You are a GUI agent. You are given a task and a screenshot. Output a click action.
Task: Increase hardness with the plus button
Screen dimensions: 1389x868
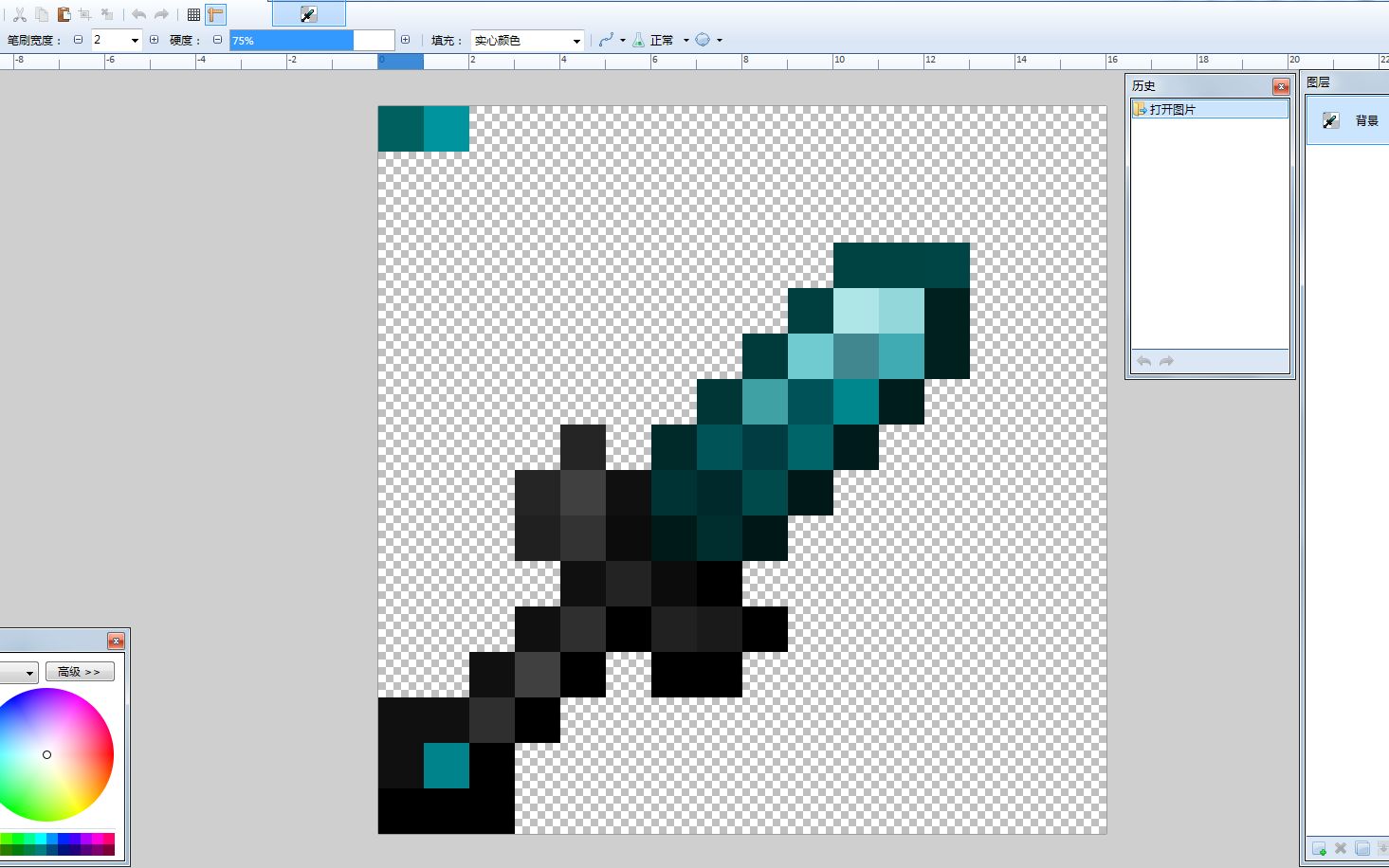tap(406, 40)
